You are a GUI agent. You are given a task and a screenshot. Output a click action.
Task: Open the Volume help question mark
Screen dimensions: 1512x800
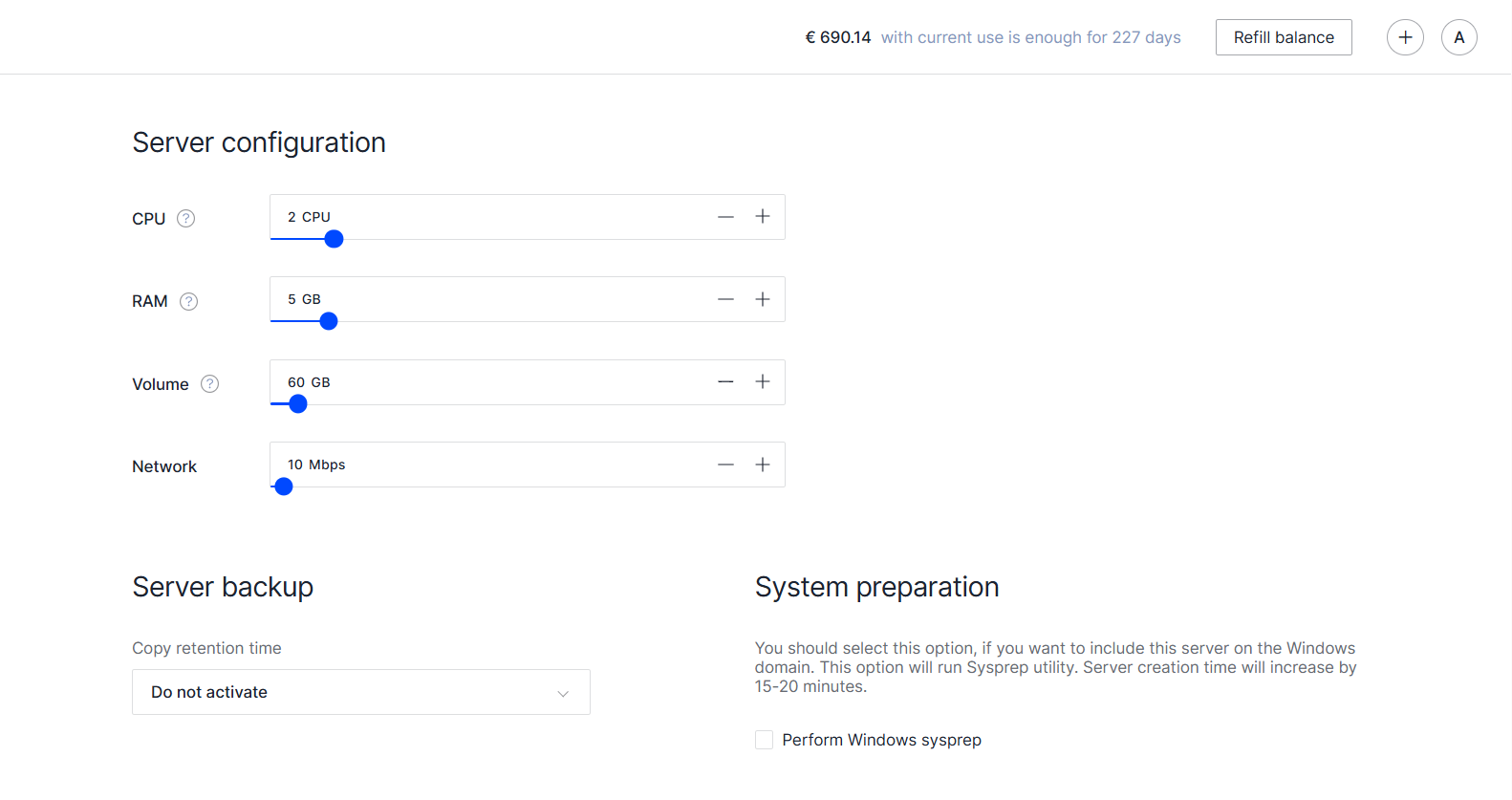click(209, 383)
